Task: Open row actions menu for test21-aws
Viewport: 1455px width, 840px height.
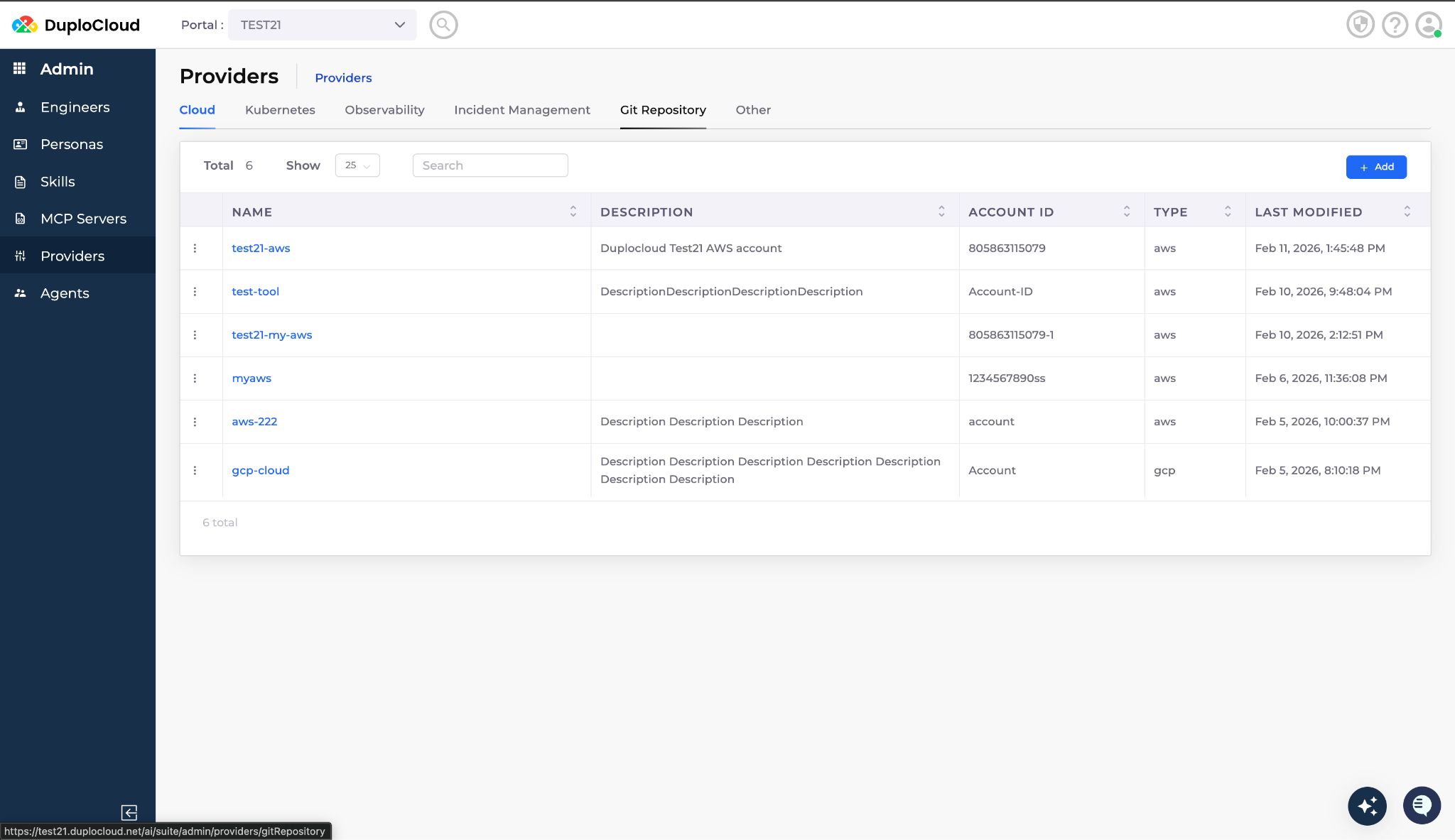Action: (195, 249)
